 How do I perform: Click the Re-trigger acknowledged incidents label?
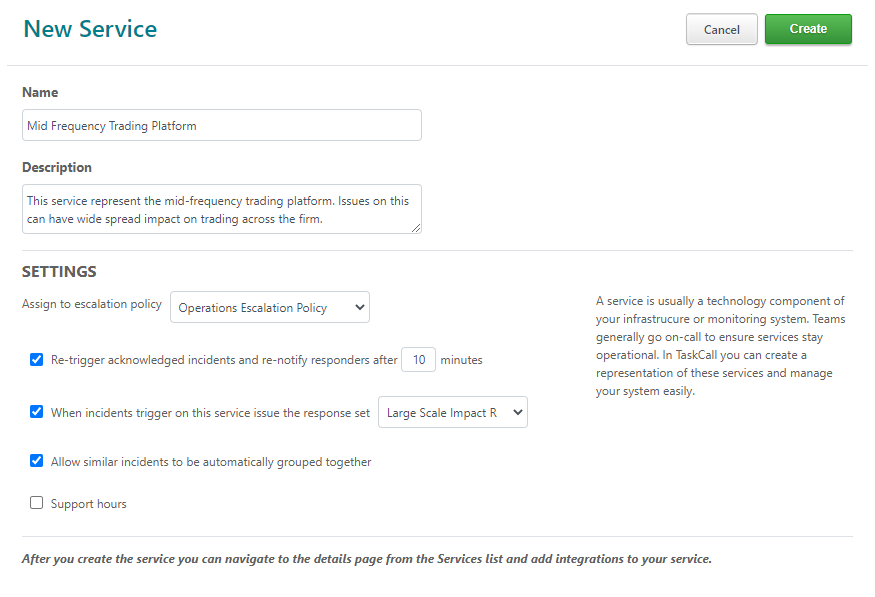[x=224, y=360]
